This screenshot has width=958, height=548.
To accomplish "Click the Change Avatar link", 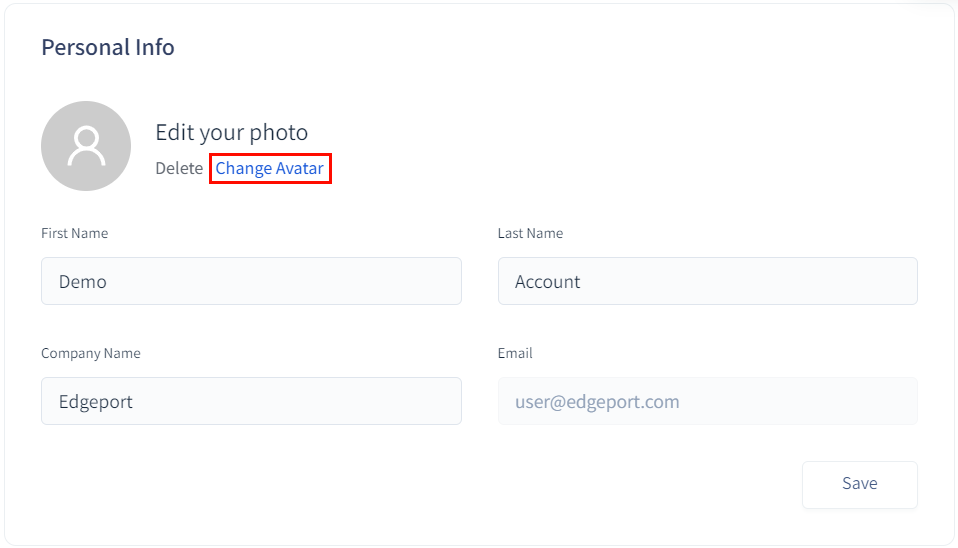I will (270, 168).
